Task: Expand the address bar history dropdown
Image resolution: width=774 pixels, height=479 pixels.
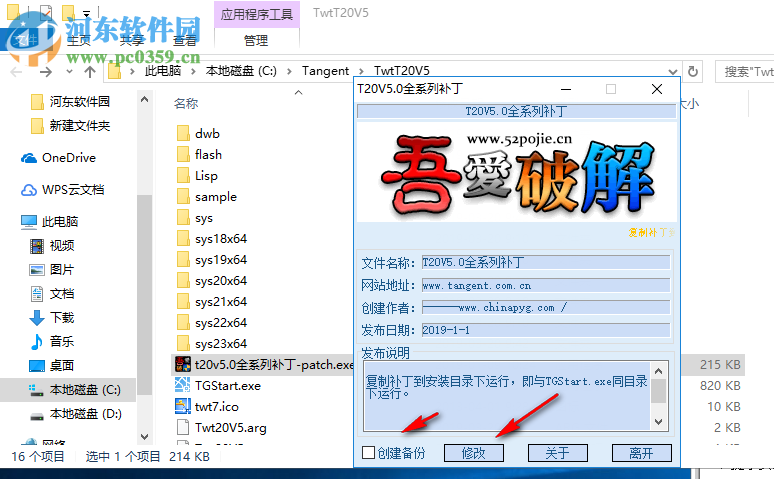Action: pos(672,72)
